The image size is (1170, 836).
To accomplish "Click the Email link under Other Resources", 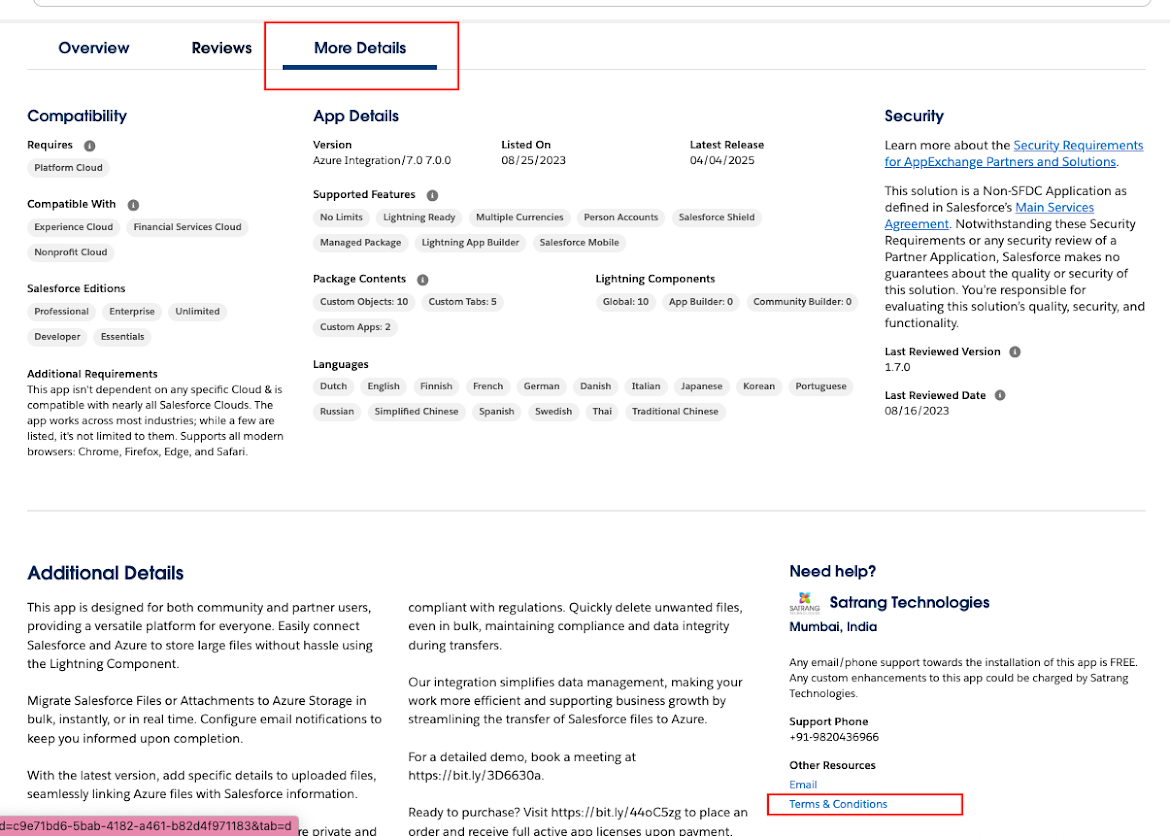I will click(x=803, y=784).
